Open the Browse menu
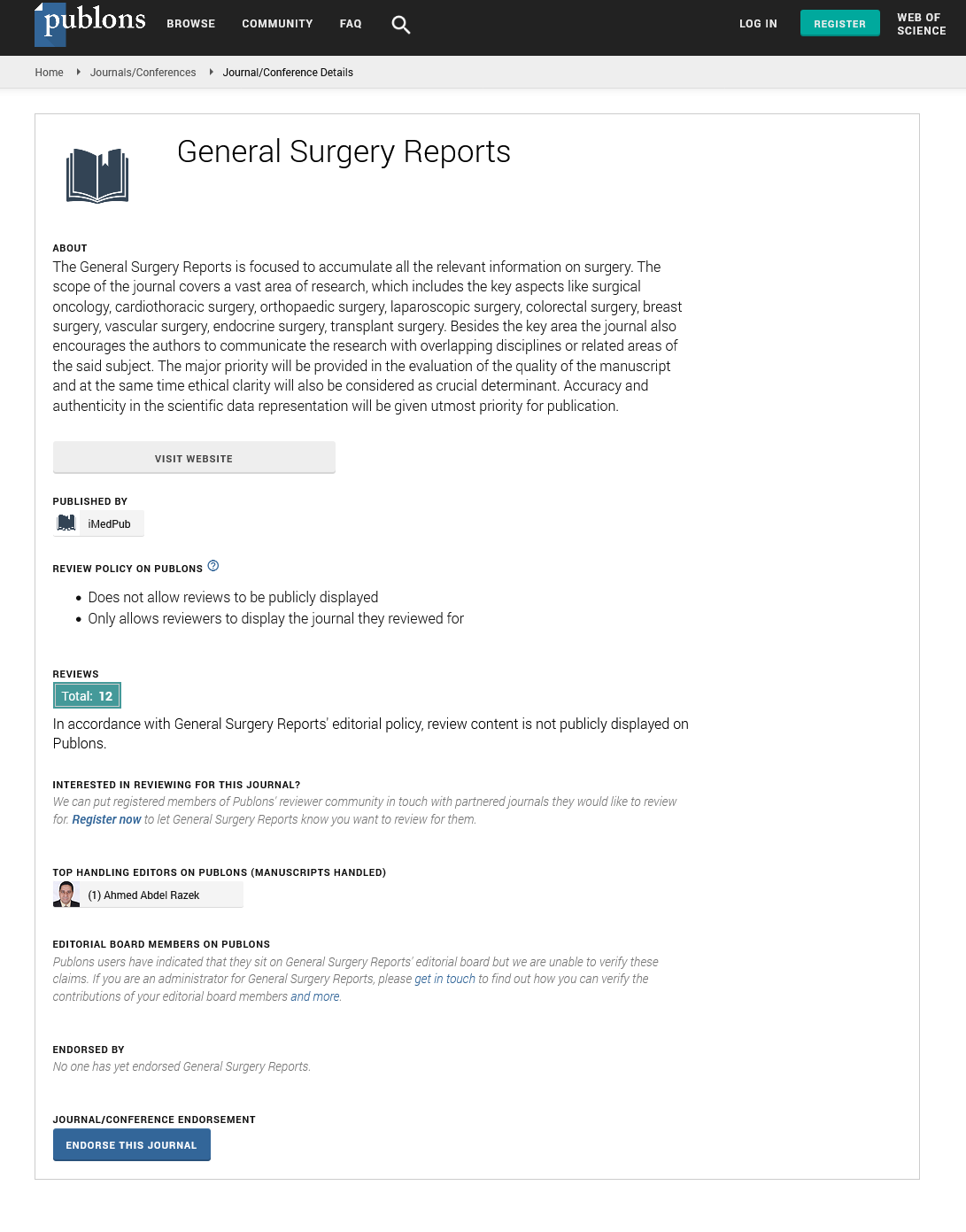966x1232 pixels. point(191,24)
